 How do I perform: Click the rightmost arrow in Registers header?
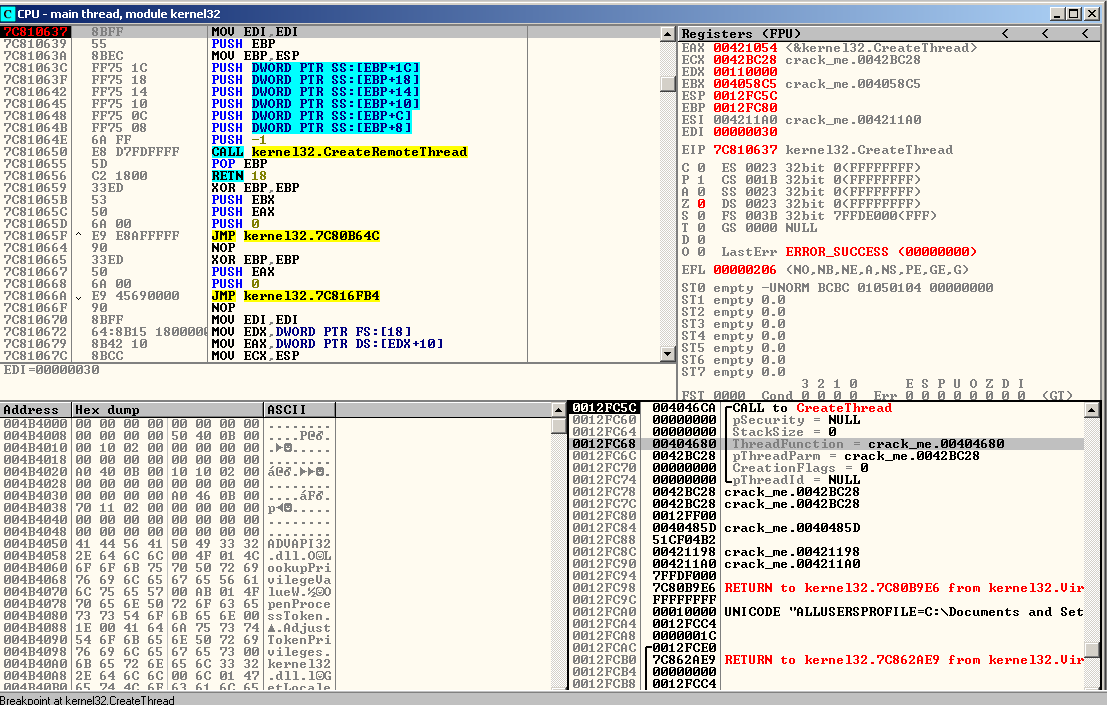(1085, 34)
